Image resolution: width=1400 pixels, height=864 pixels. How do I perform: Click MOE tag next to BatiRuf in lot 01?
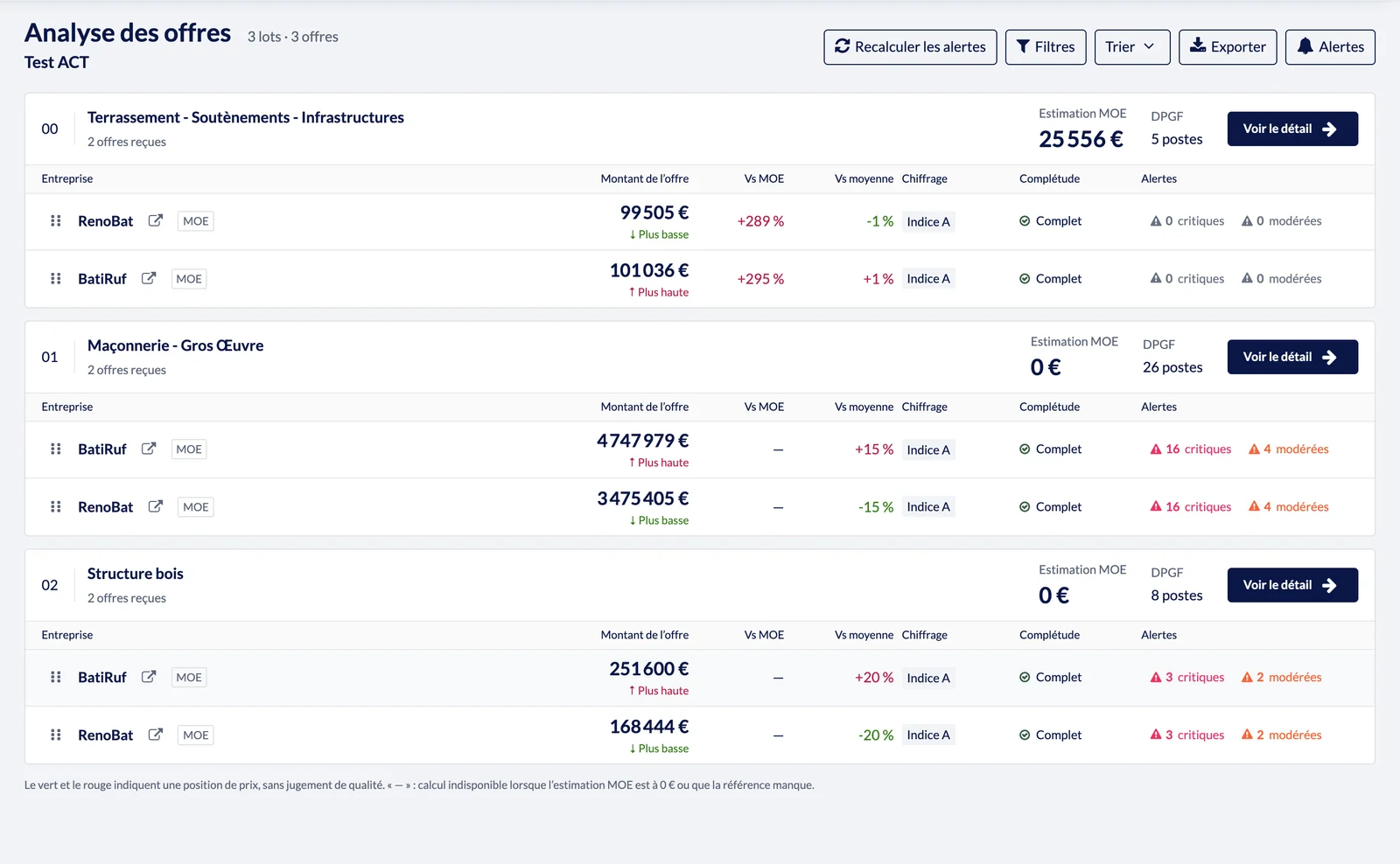(x=189, y=449)
